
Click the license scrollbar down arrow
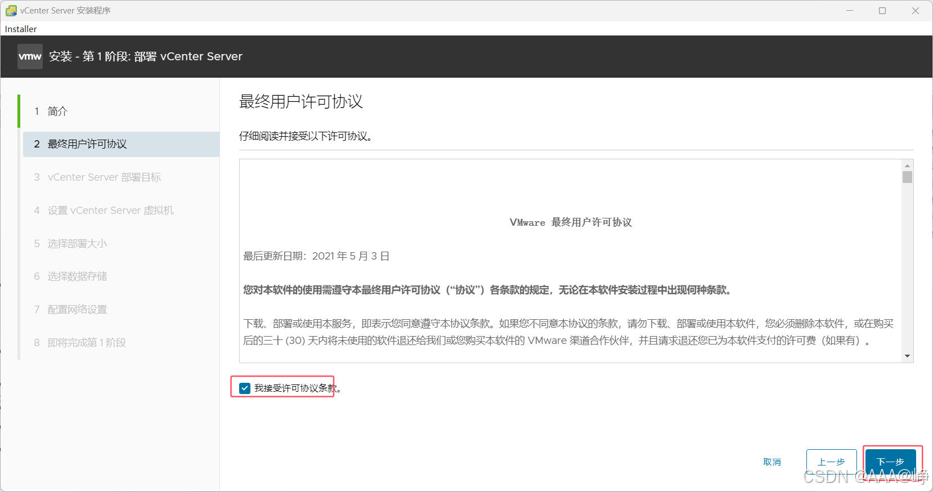(x=907, y=356)
